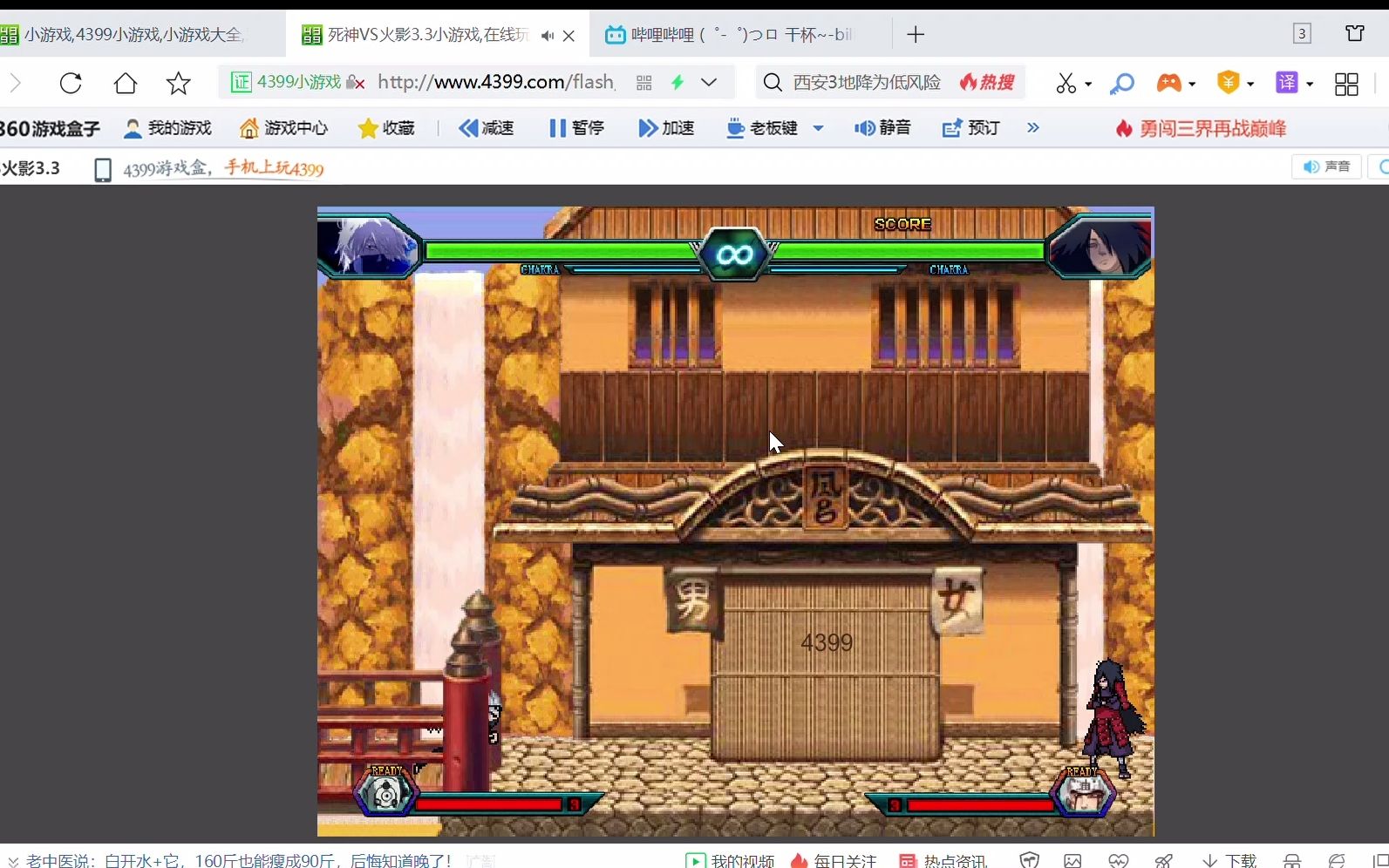Click 加速 to speed up game
The width and height of the screenshot is (1389, 868).
click(666, 129)
